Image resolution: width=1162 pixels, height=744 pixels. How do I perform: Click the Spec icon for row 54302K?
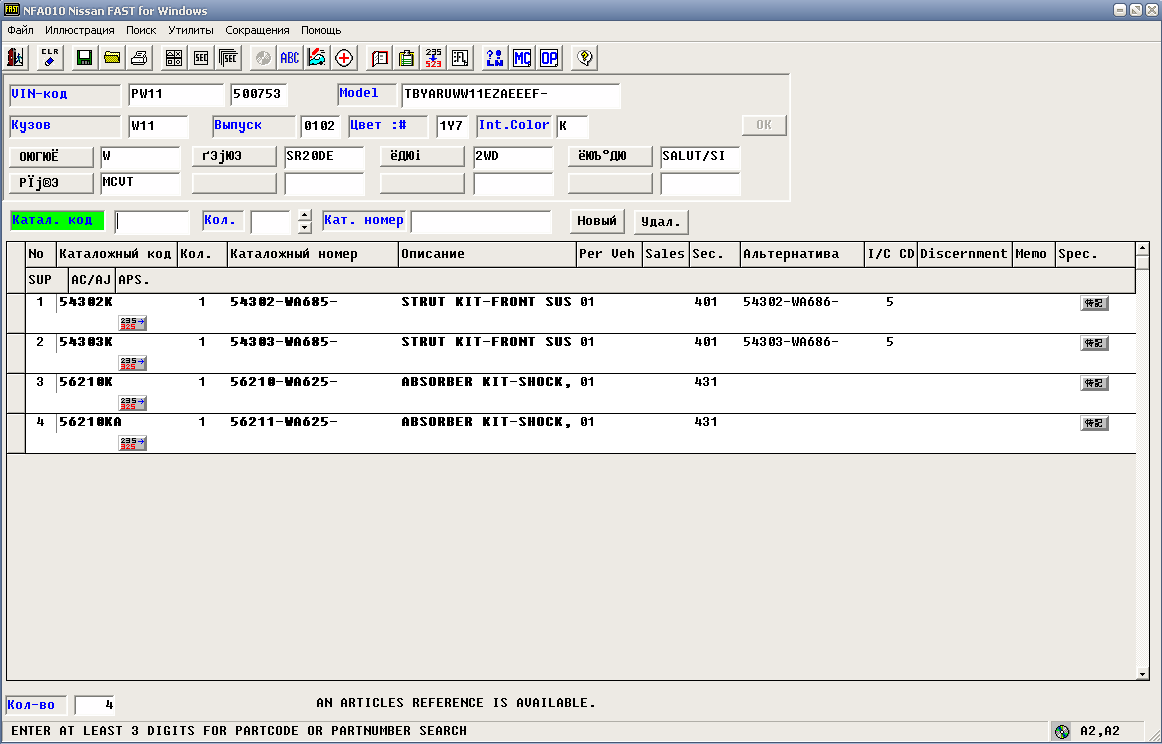coord(1095,303)
